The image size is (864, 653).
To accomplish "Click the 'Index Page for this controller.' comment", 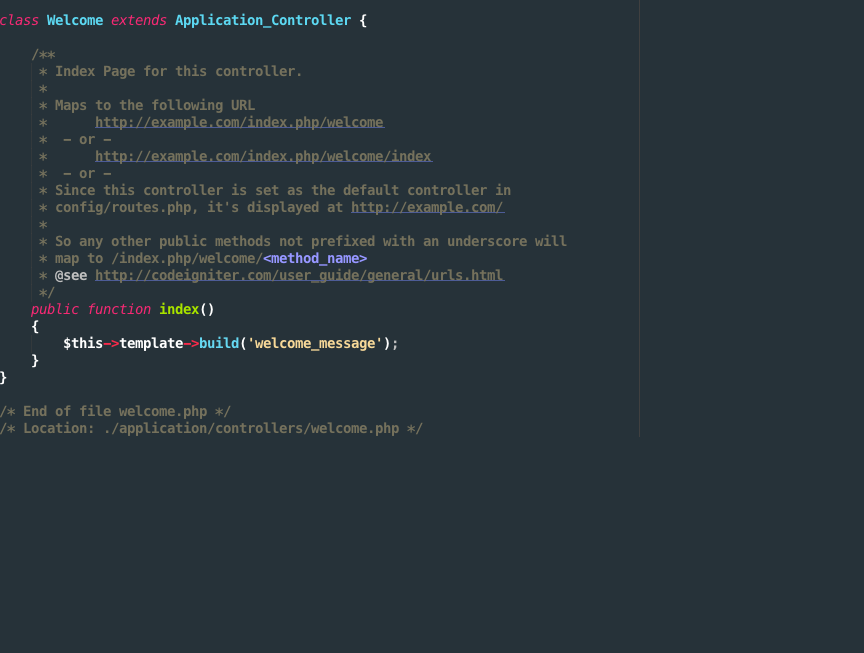I will coord(179,72).
